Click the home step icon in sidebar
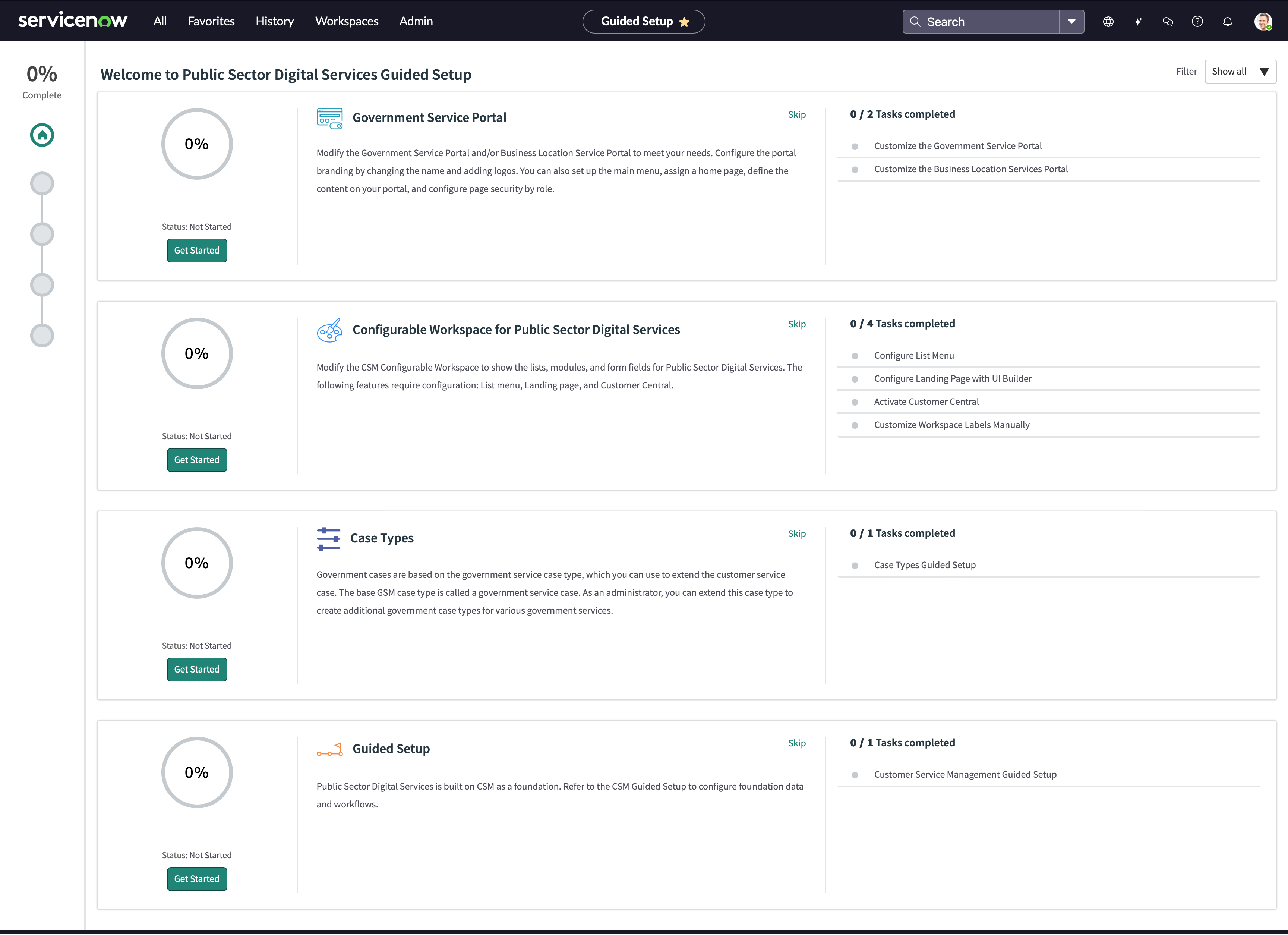 point(42,135)
